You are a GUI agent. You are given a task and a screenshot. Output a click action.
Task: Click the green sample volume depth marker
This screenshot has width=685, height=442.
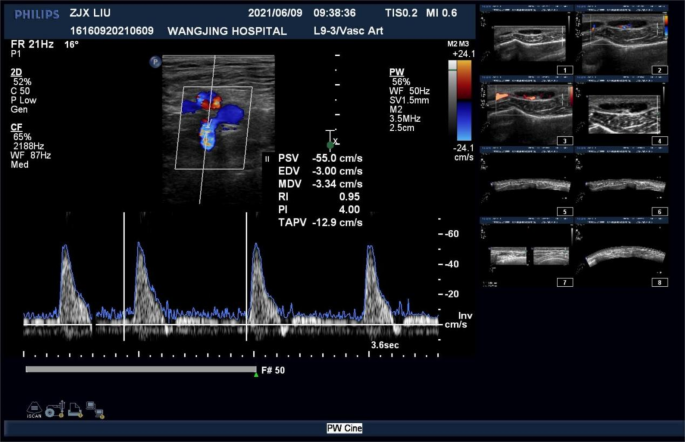pyautogui.click(x=330, y=146)
